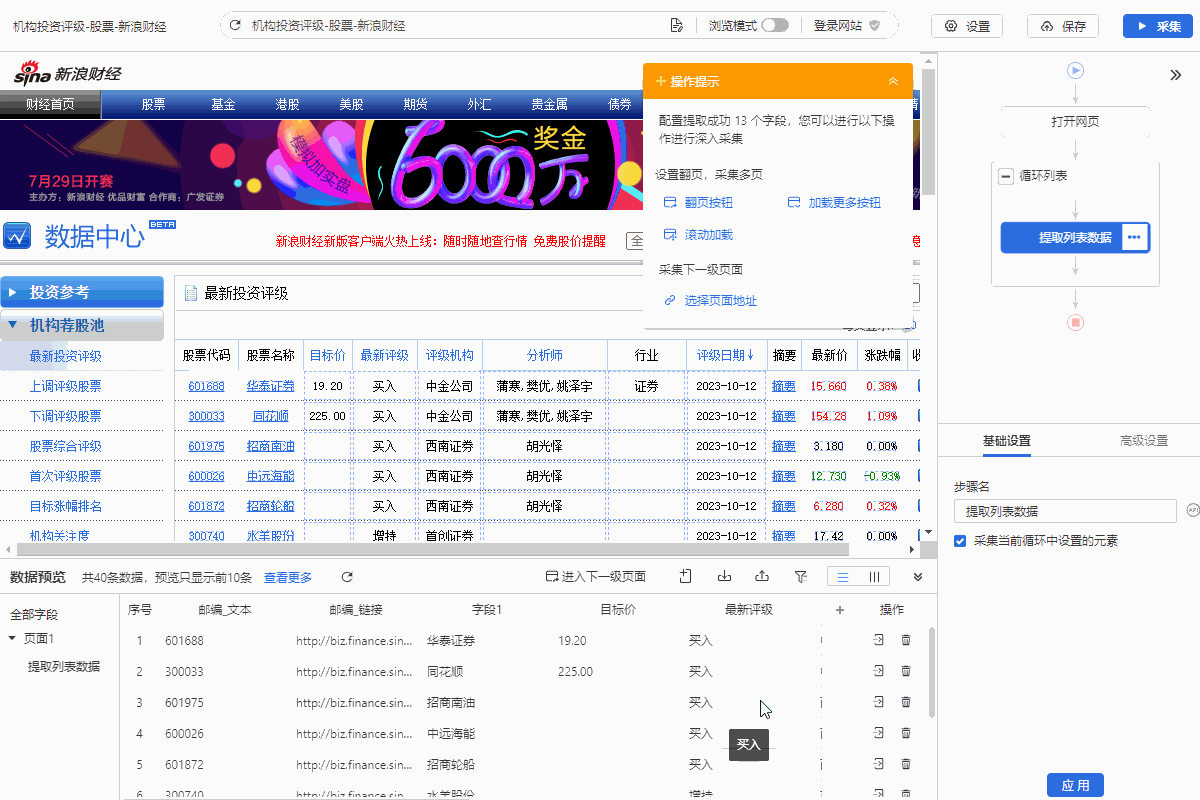1200x800 pixels.
Task: Select the 打开网页 workflow step
Action: [1075, 122]
